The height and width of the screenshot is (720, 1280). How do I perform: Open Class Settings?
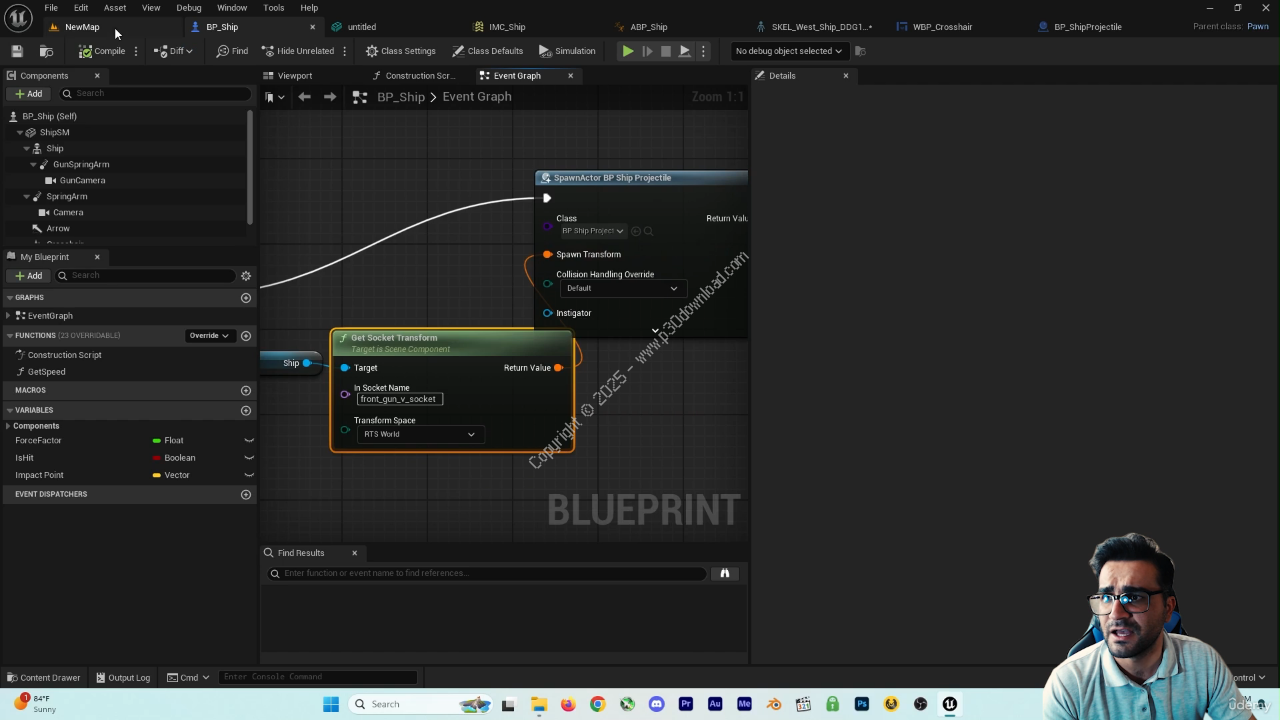pos(400,51)
